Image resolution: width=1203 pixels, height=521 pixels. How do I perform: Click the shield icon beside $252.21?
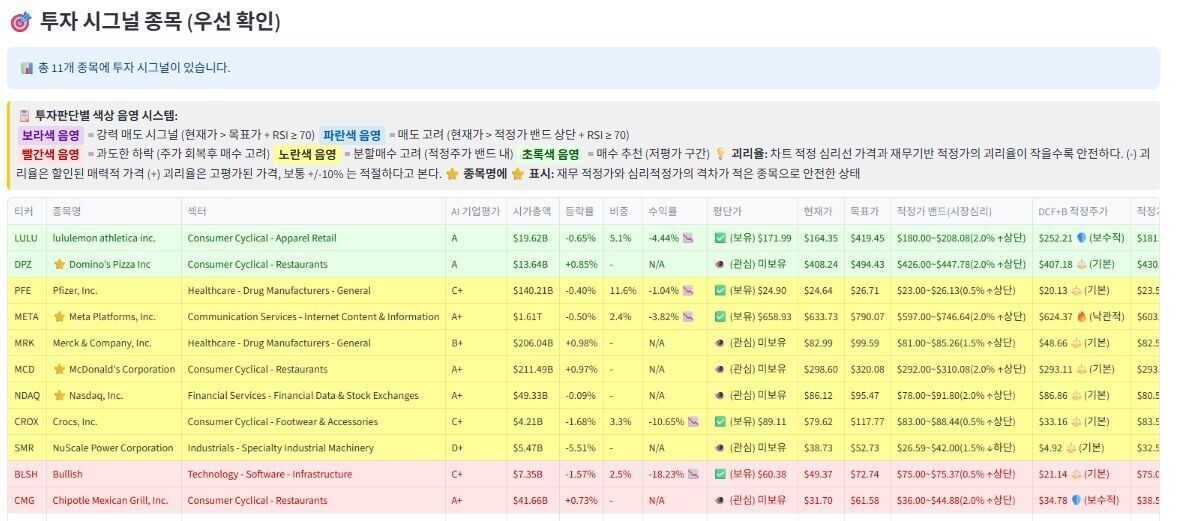1079,238
